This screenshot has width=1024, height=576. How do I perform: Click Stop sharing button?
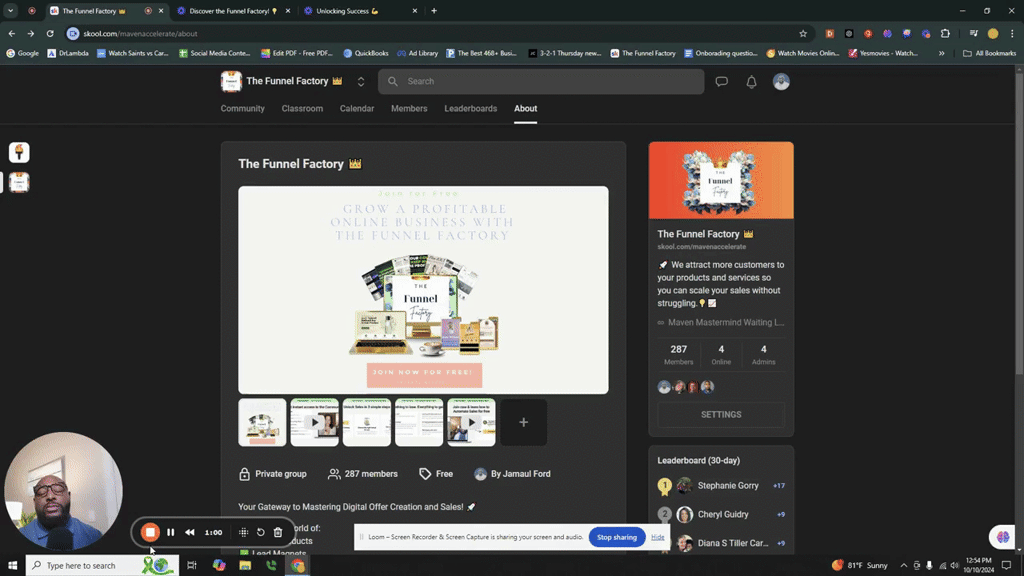pos(616,537)
